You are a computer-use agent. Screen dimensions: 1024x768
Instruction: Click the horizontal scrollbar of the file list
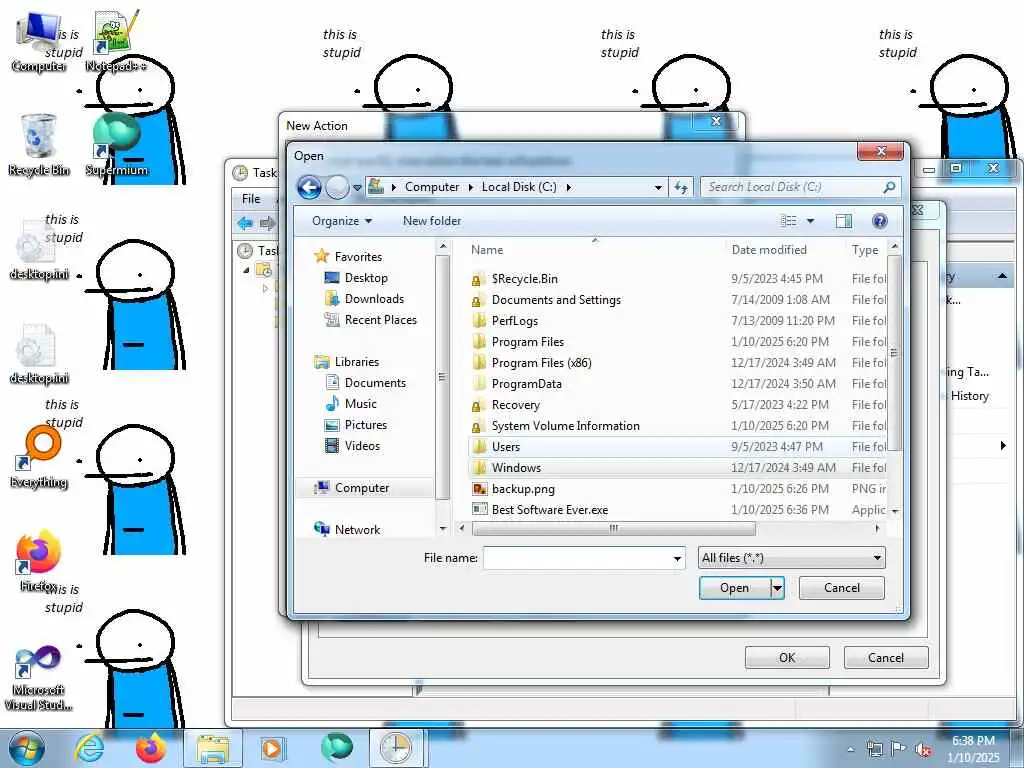point(613,528)
